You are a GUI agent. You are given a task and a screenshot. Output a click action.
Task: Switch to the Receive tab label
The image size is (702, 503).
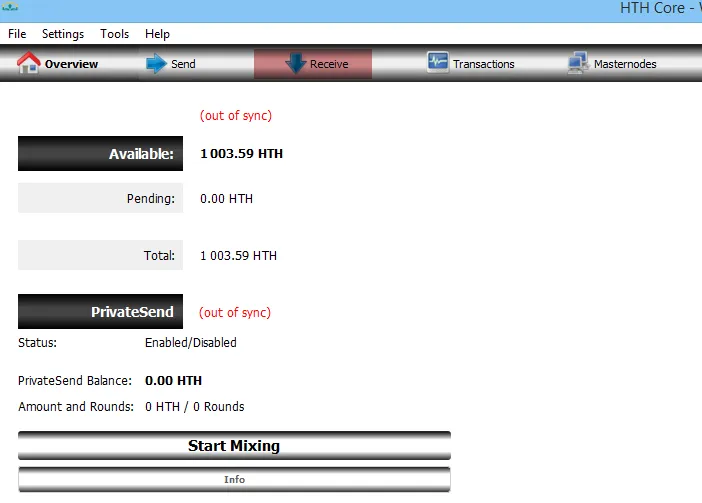coord(329,64)
